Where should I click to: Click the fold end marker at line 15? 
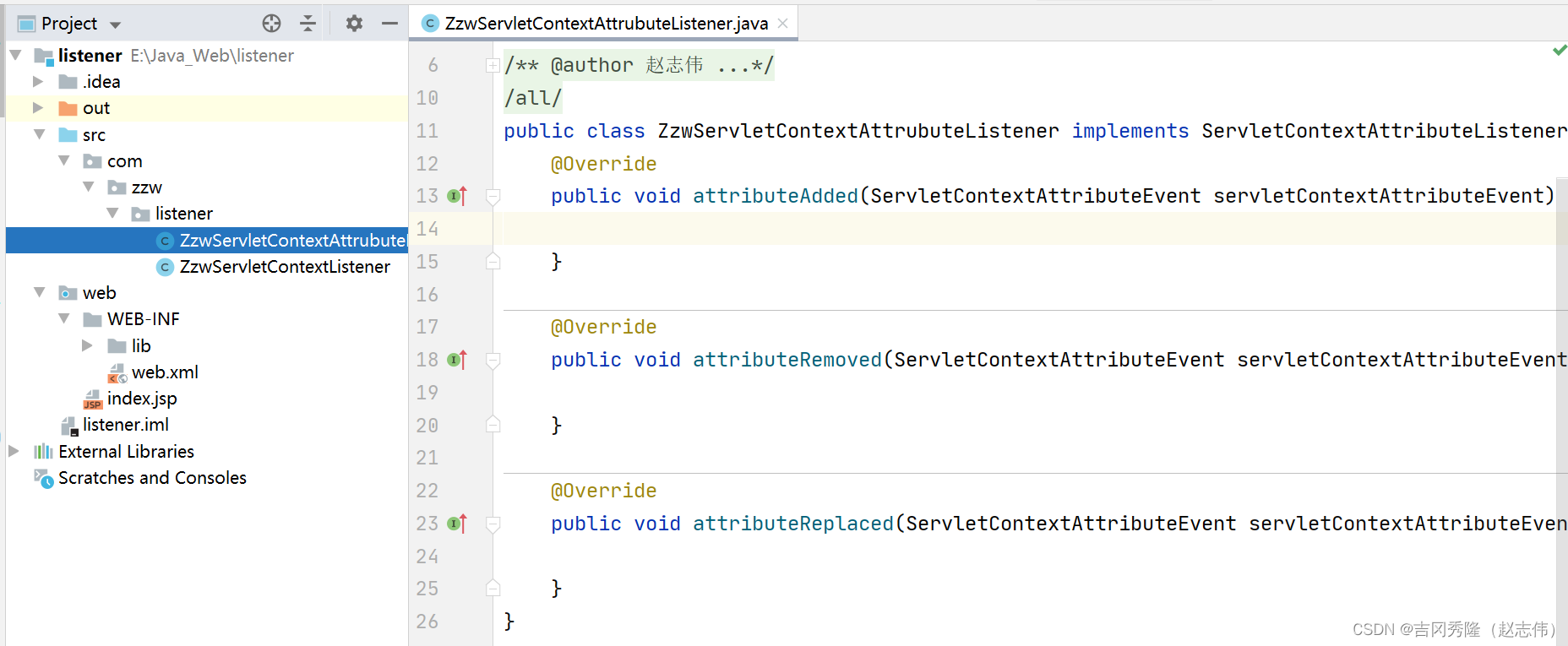(x=493, y=261)
